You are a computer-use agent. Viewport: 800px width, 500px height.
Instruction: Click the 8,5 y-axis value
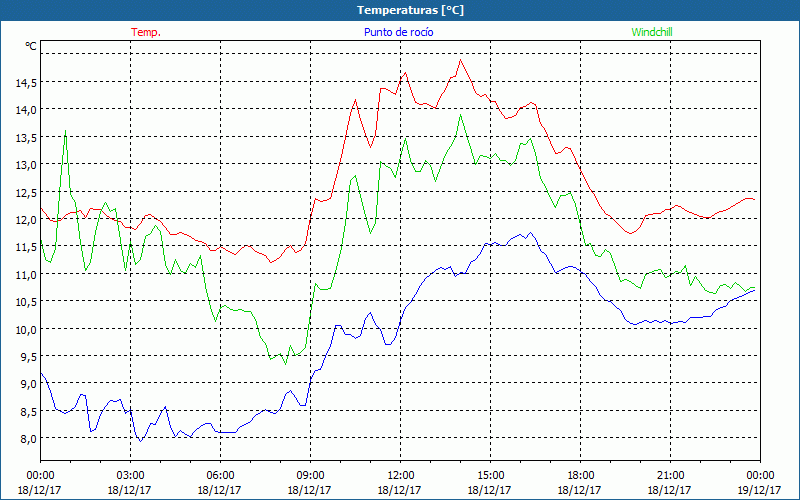(x=28, y=411)
